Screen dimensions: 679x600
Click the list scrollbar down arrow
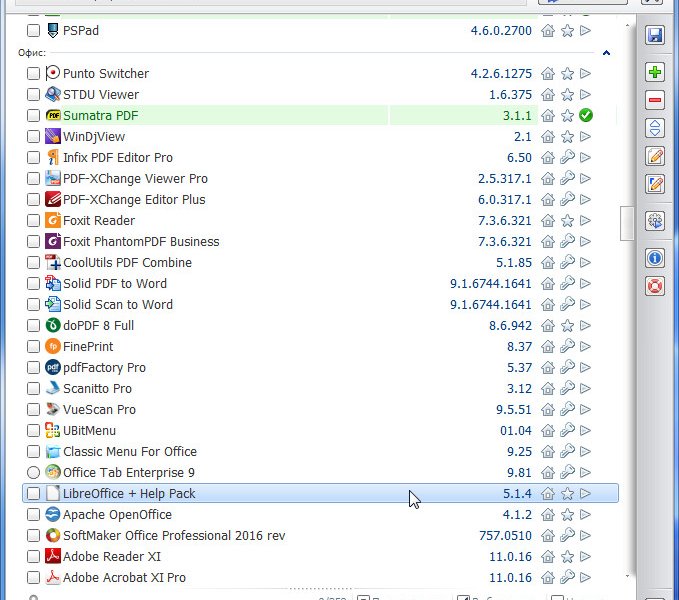[x=627, y=576]
